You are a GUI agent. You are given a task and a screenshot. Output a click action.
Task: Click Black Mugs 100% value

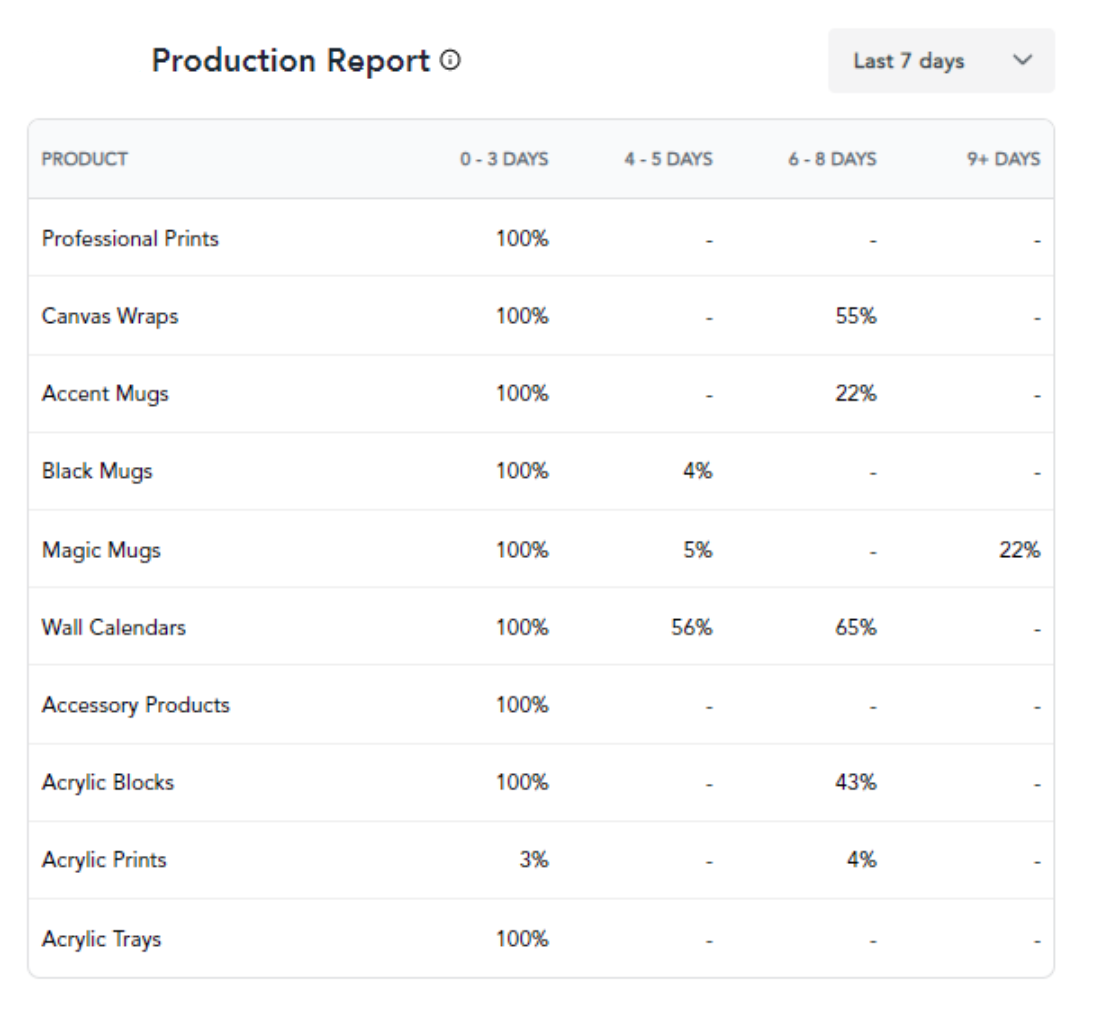click(522, 471)
